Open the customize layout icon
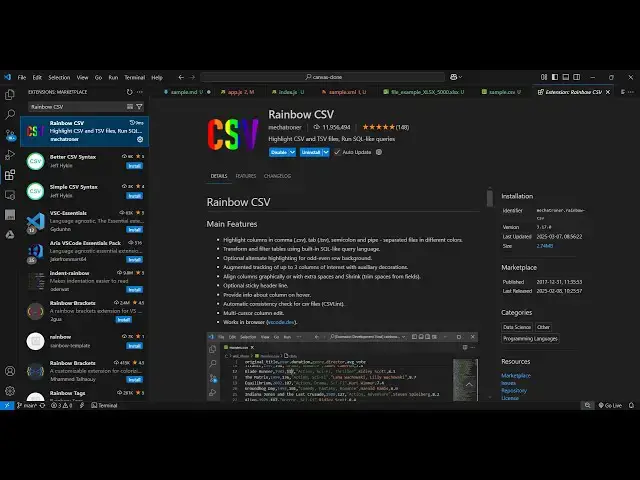This screenshot has height=480, width=640. tap(544, 77)
